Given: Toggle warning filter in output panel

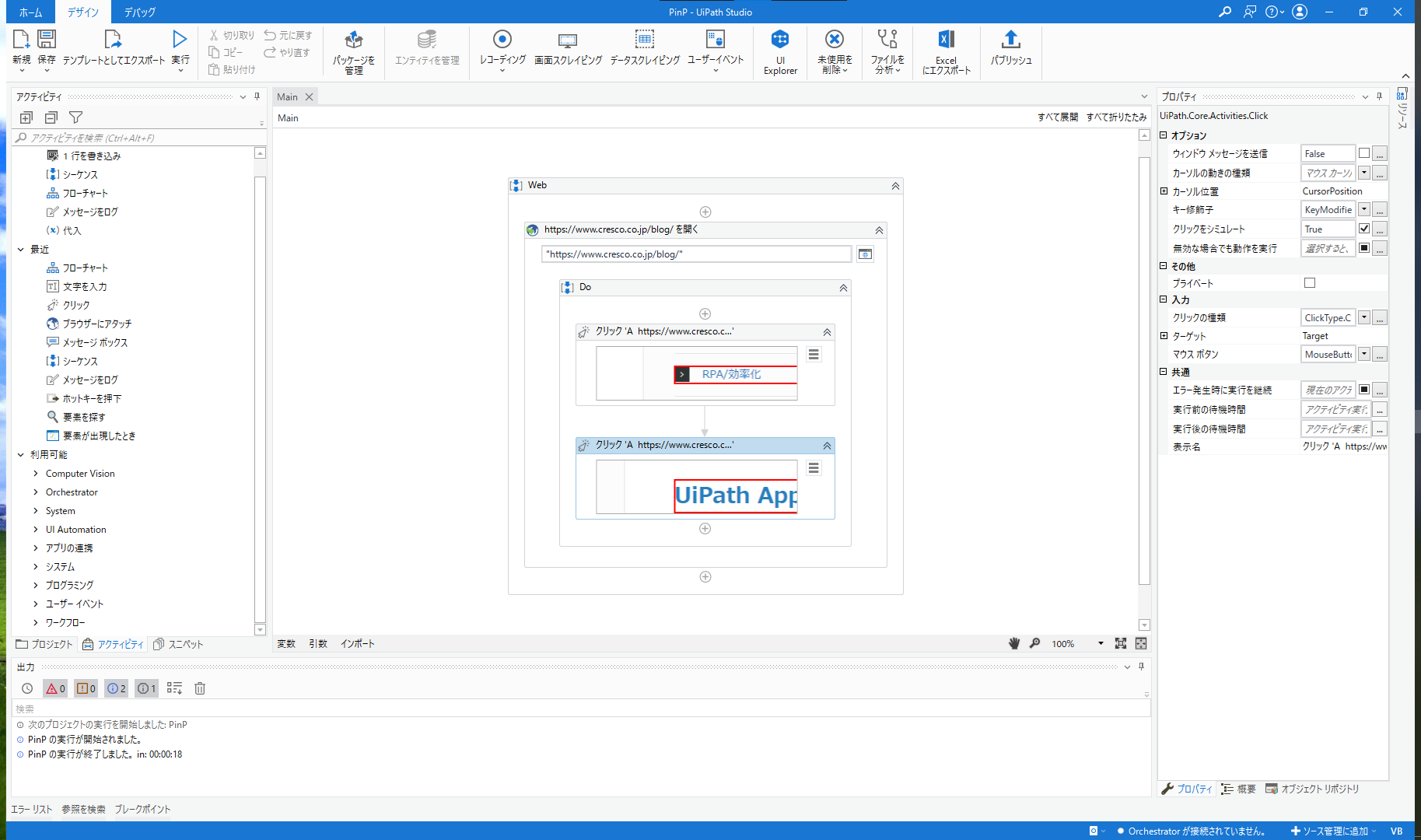Looking at the screenshot, I should pyautogui.click(x=86, y=688).
